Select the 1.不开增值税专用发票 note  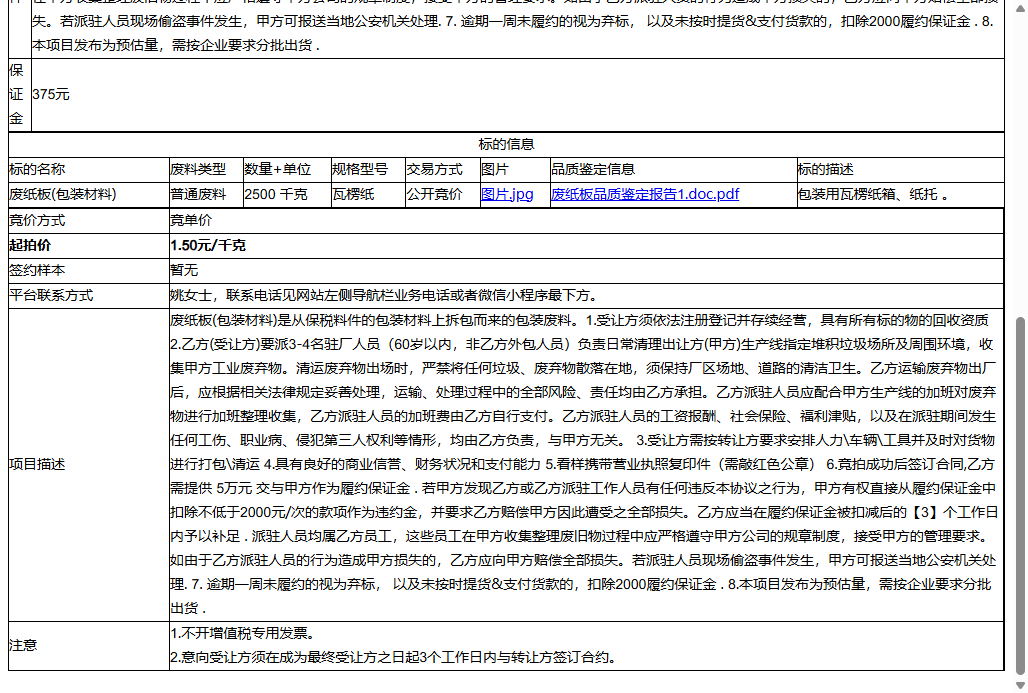coord(244,633)
